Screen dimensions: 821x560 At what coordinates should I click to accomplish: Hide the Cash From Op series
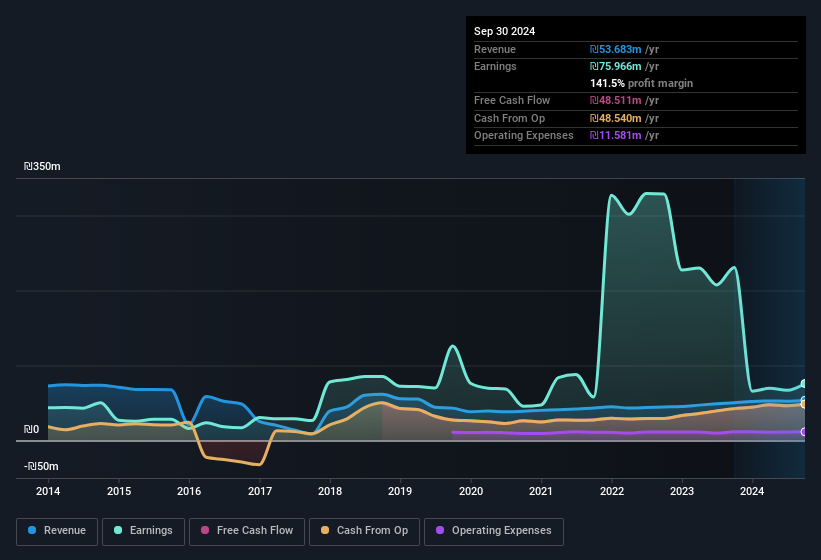tap(364, 531)
